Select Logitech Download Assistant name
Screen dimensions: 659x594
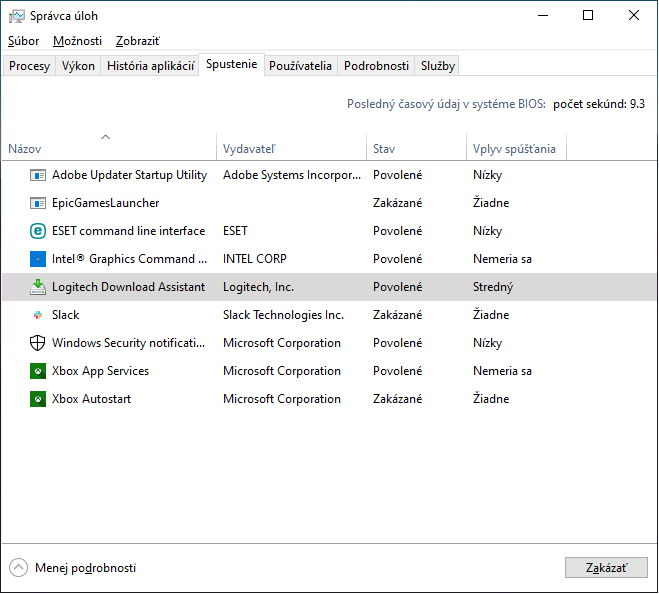tap(129, 287)
